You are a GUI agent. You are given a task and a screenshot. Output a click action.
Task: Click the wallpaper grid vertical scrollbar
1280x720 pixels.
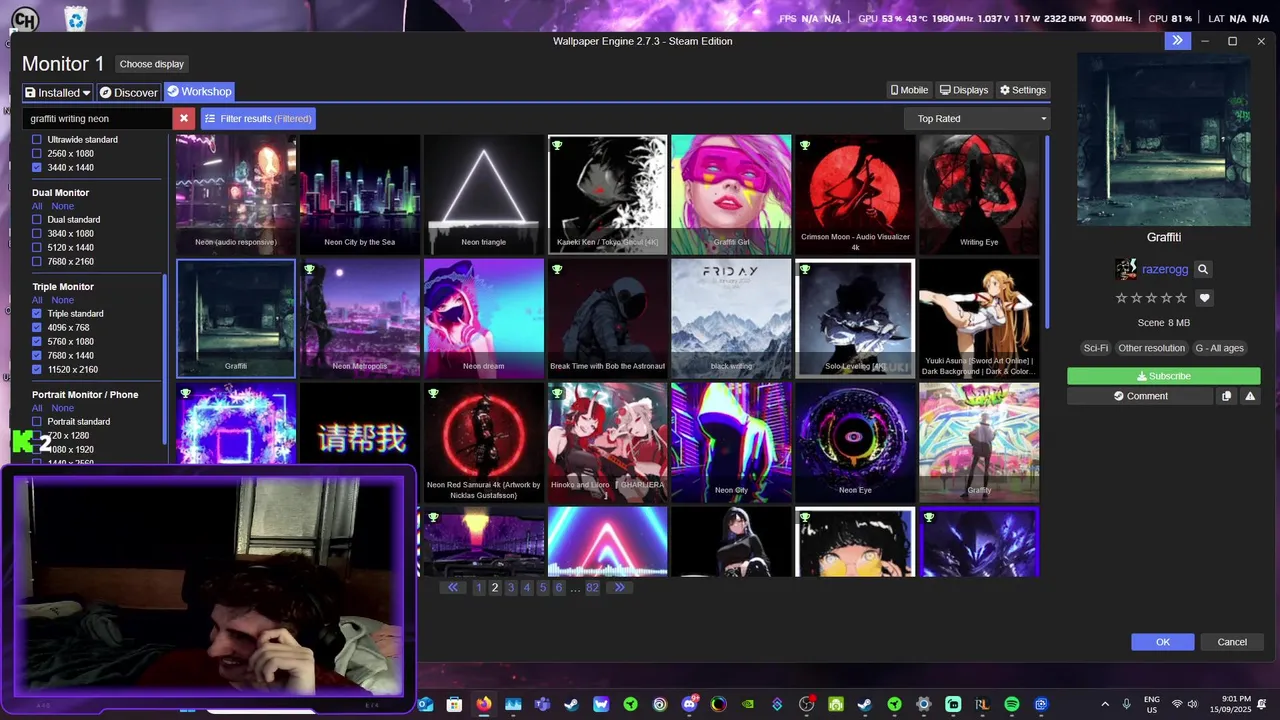point(1047,232)
